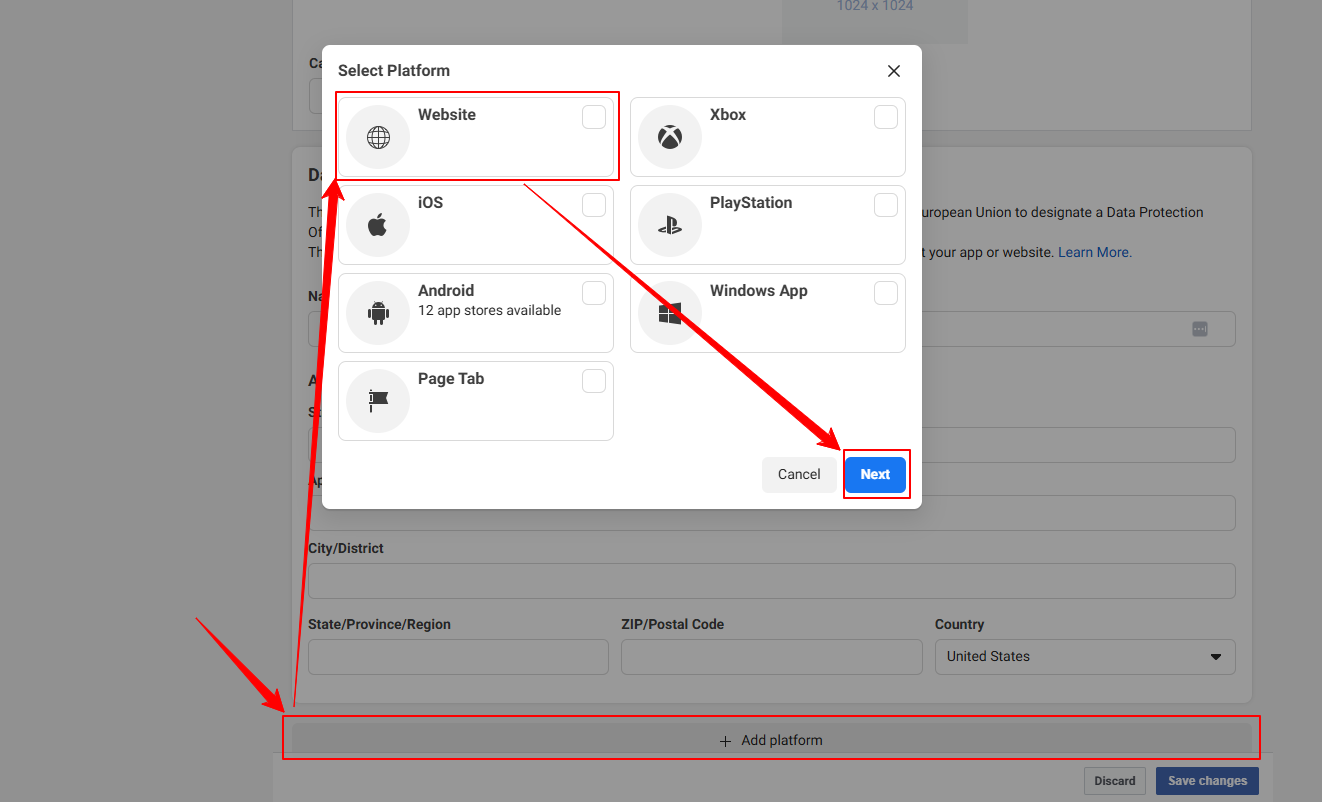1322x802 pixels.
Task: Click the State/Province/Region input field
Action: click(x=458, y=657)
